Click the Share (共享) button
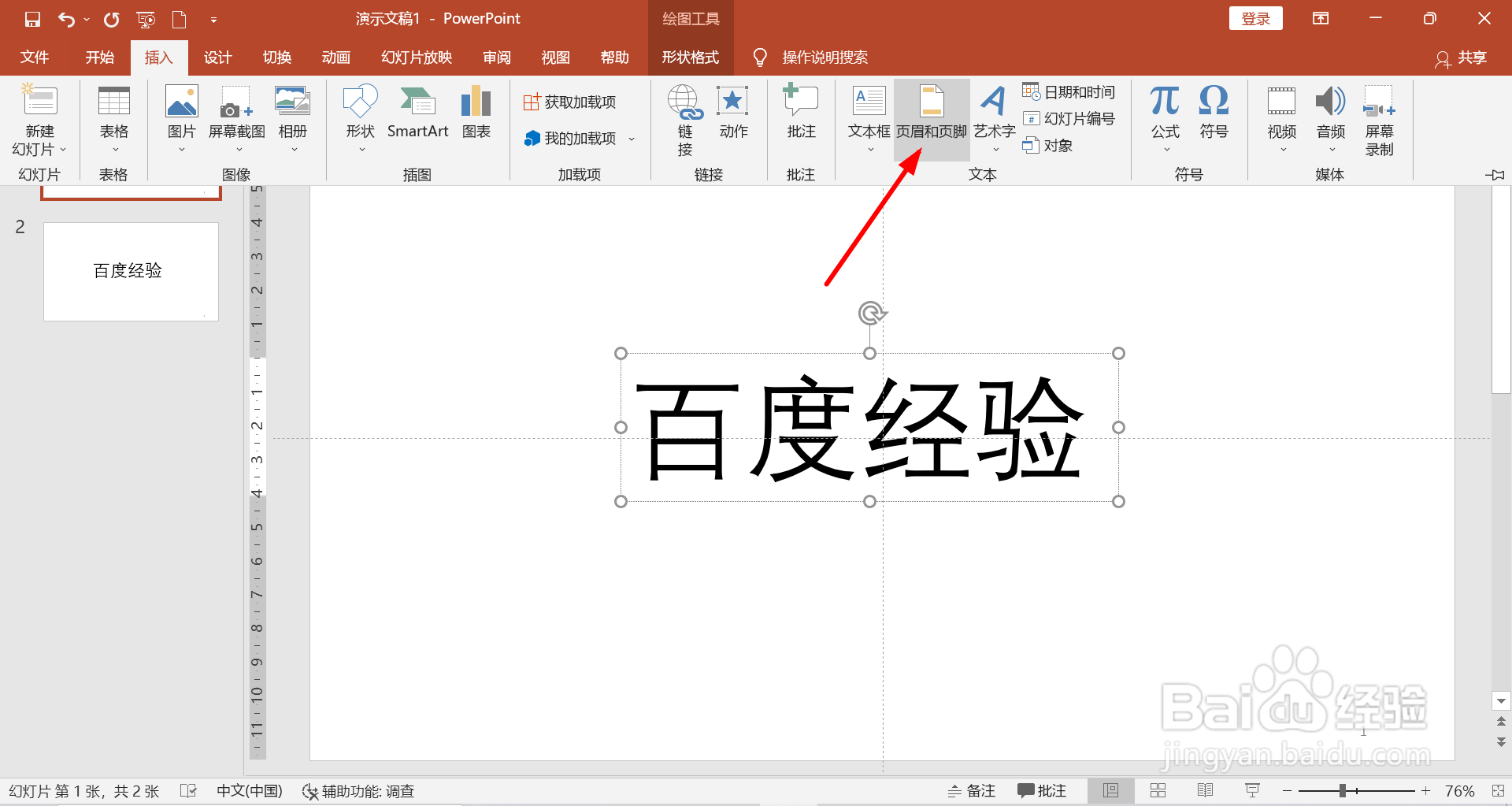1512x806 pixels. tap(1462, 58)
